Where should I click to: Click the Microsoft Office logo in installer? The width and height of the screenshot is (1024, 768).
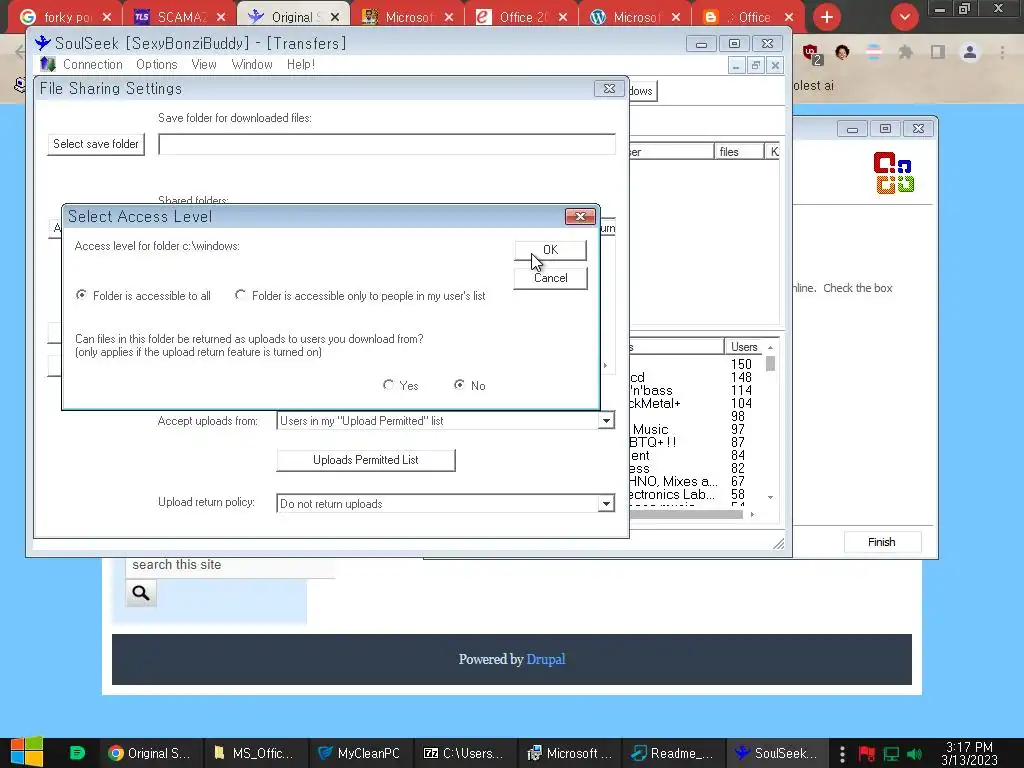click(894, 173)
